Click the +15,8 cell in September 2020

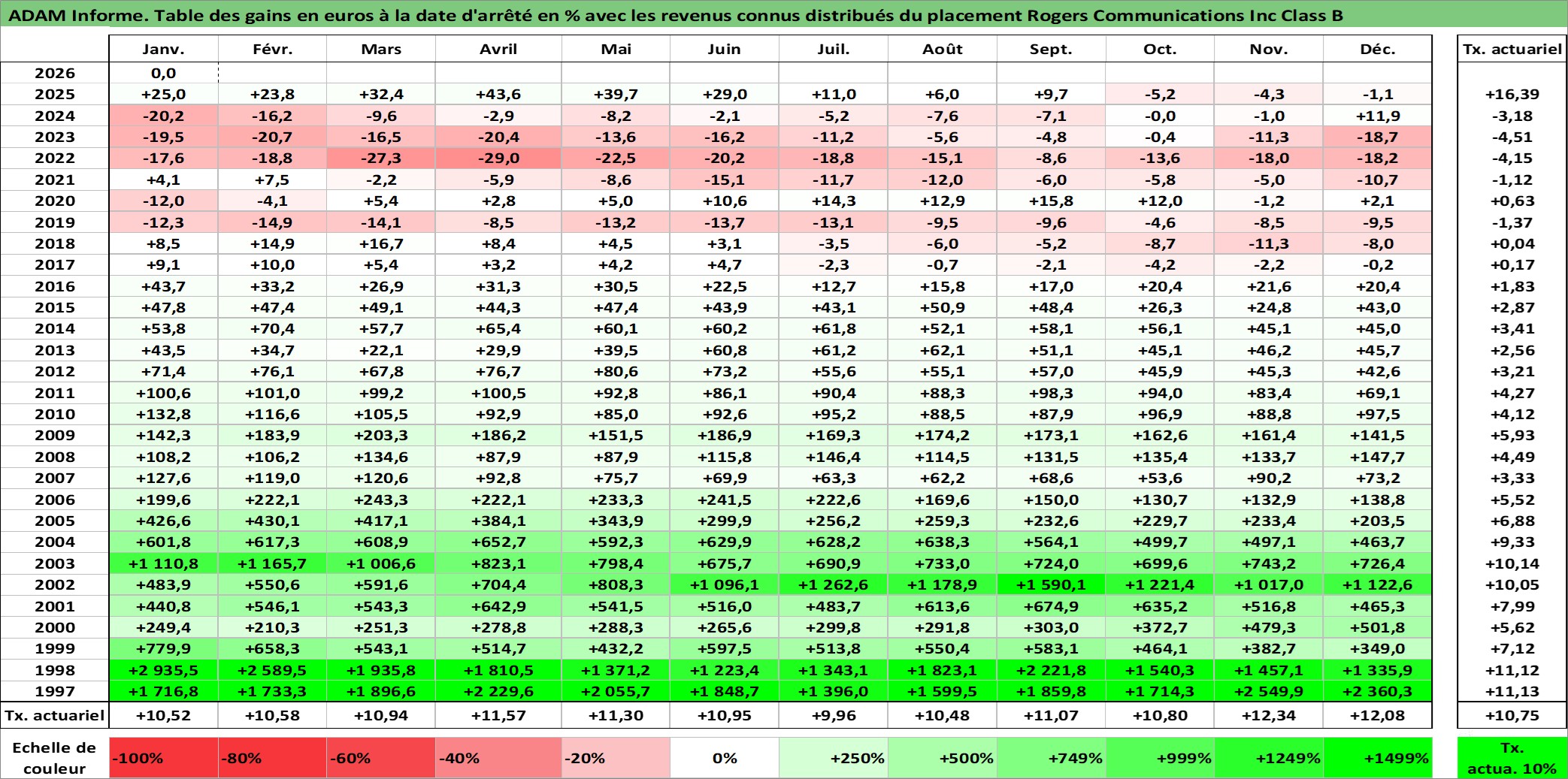pyautogui.click(x=1051, y=201)
